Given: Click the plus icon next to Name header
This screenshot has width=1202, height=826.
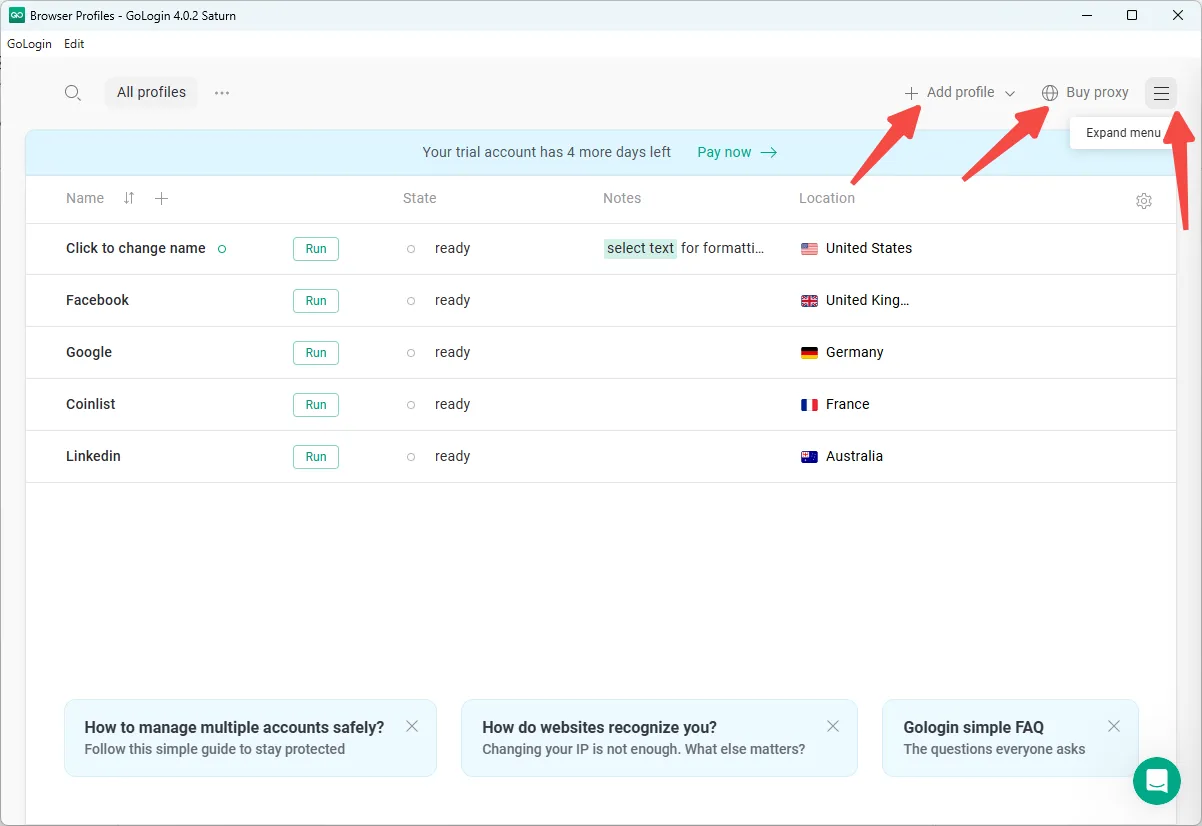Looking at the screenshot, I should click(162, 198).
